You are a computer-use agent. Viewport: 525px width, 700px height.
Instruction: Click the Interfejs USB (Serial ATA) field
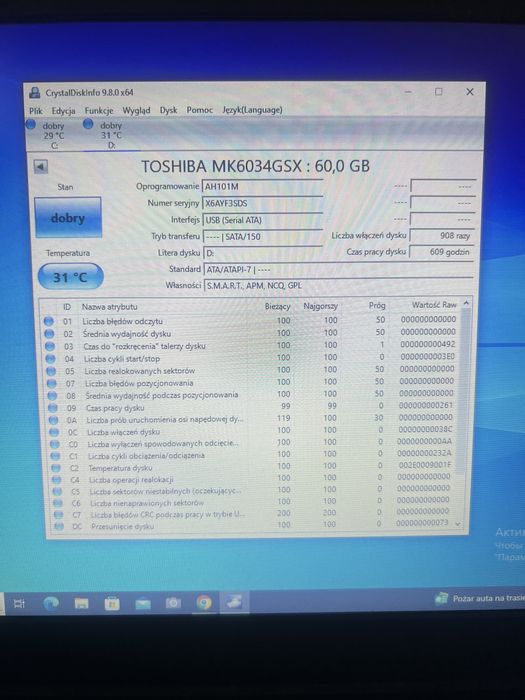pos(262,220)
